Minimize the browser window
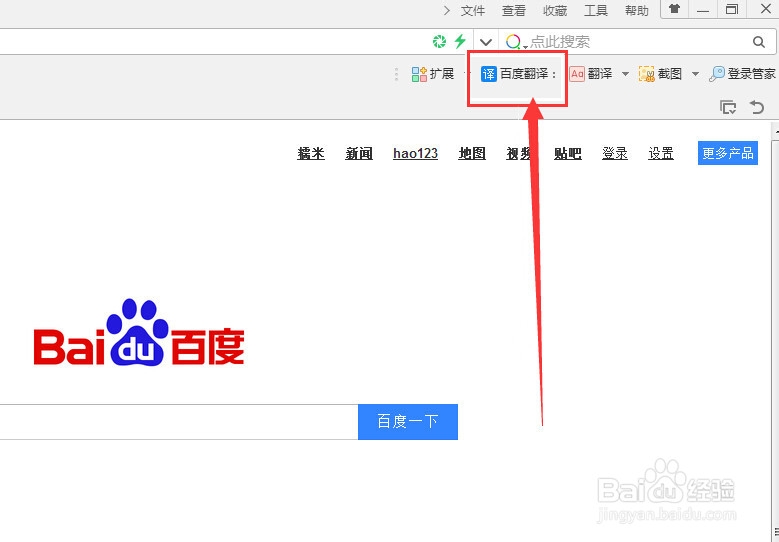Image resolution: width=779 pixels, height=542 pixels. (702, 10)
